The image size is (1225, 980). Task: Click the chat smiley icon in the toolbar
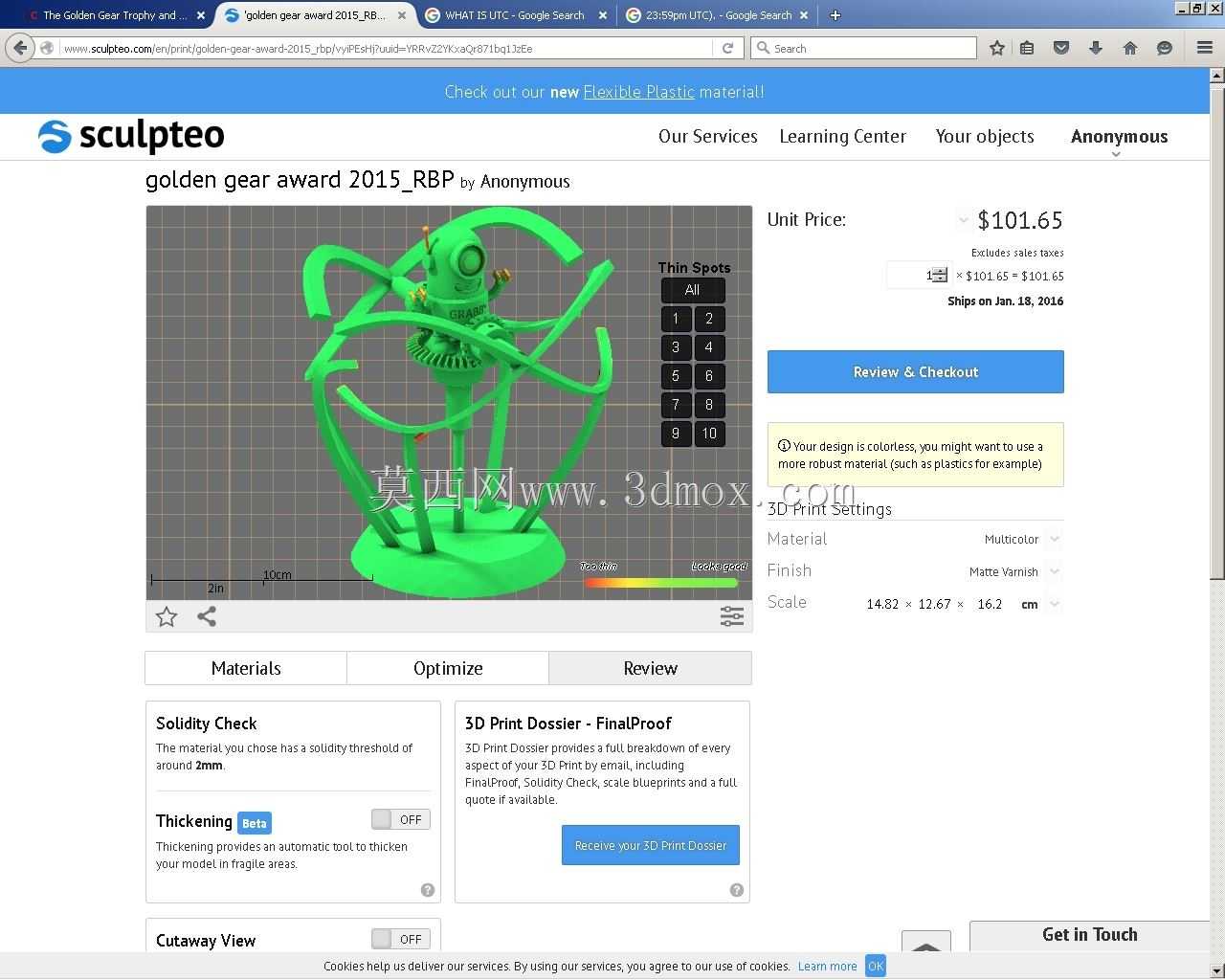click(1165, 48)
